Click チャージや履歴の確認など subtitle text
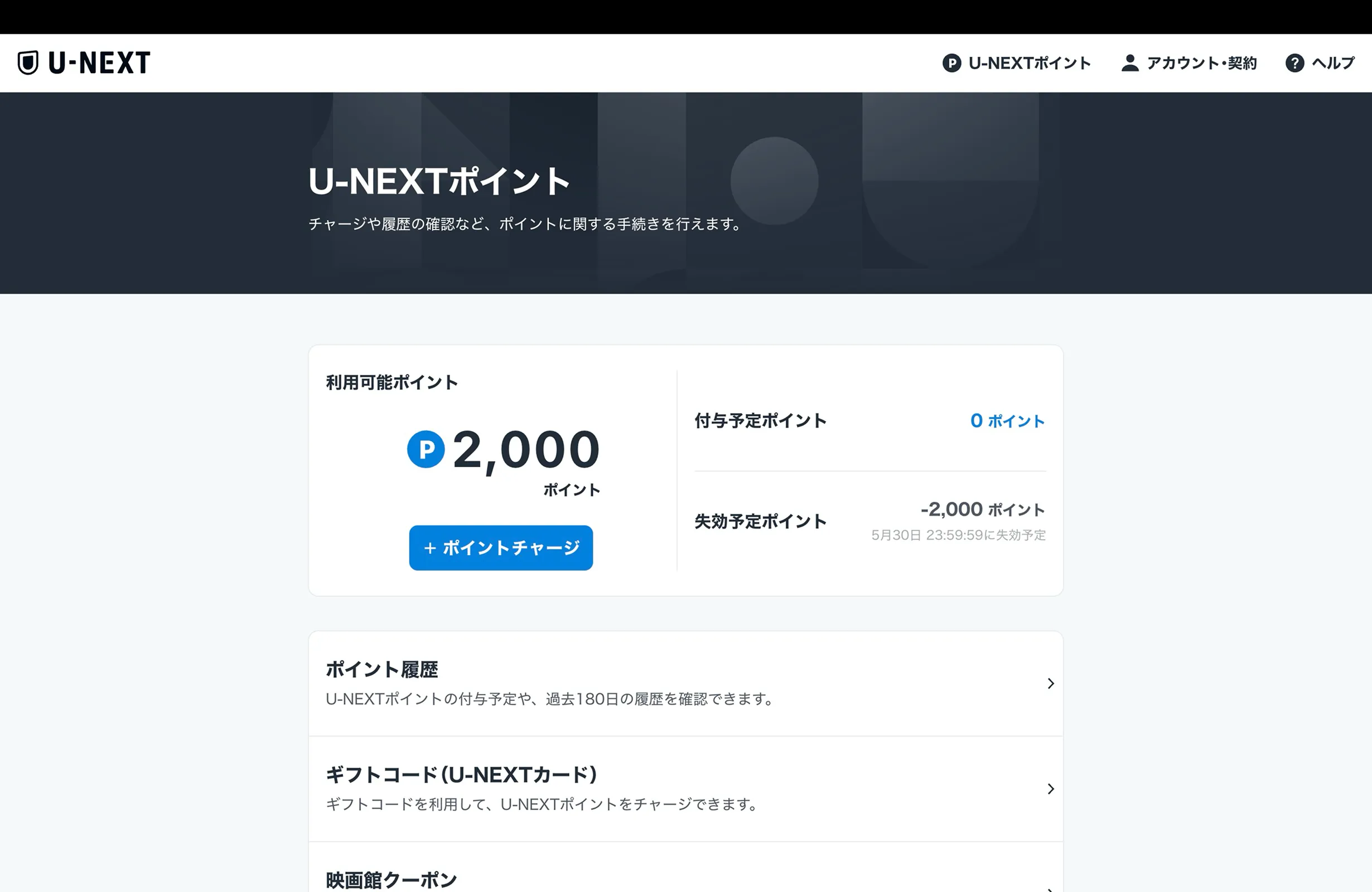 tap(525, 224)
